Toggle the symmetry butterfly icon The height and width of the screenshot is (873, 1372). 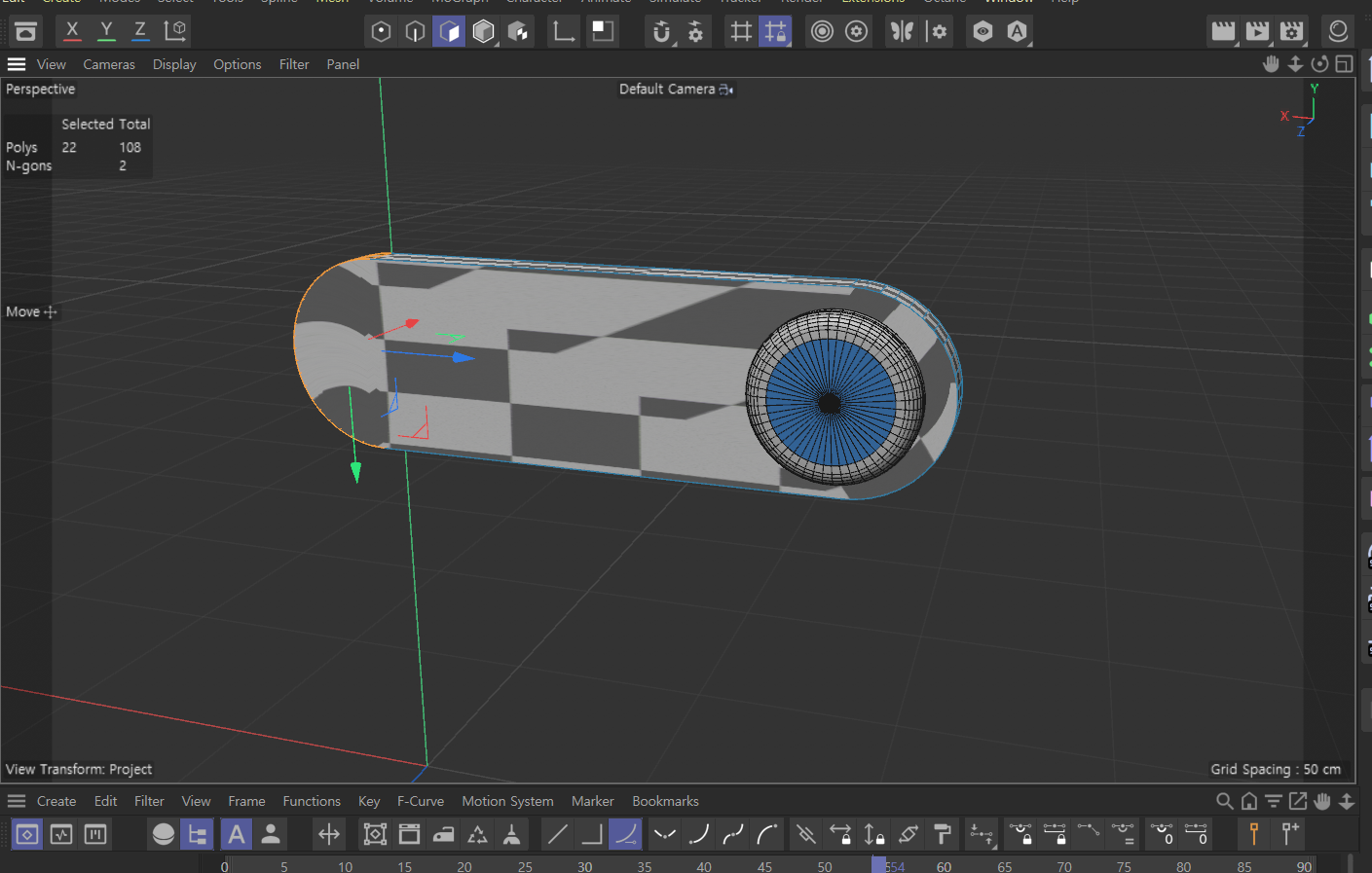(902, 31)
